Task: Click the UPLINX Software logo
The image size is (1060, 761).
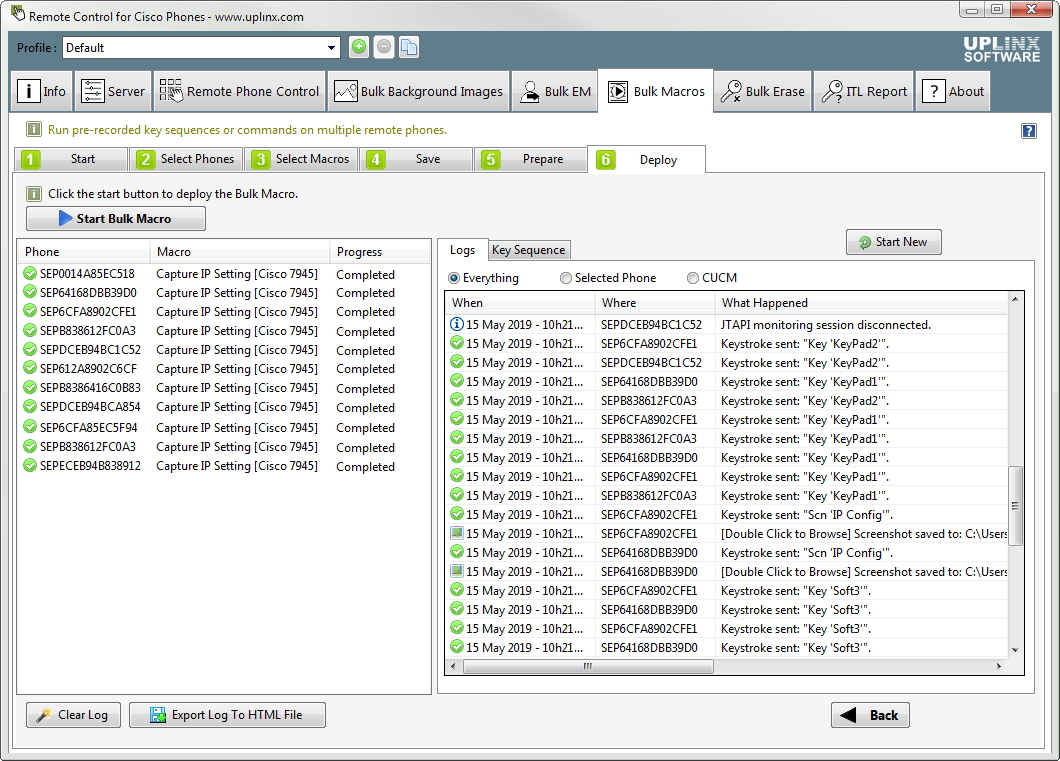Action: pos(1001,50)
